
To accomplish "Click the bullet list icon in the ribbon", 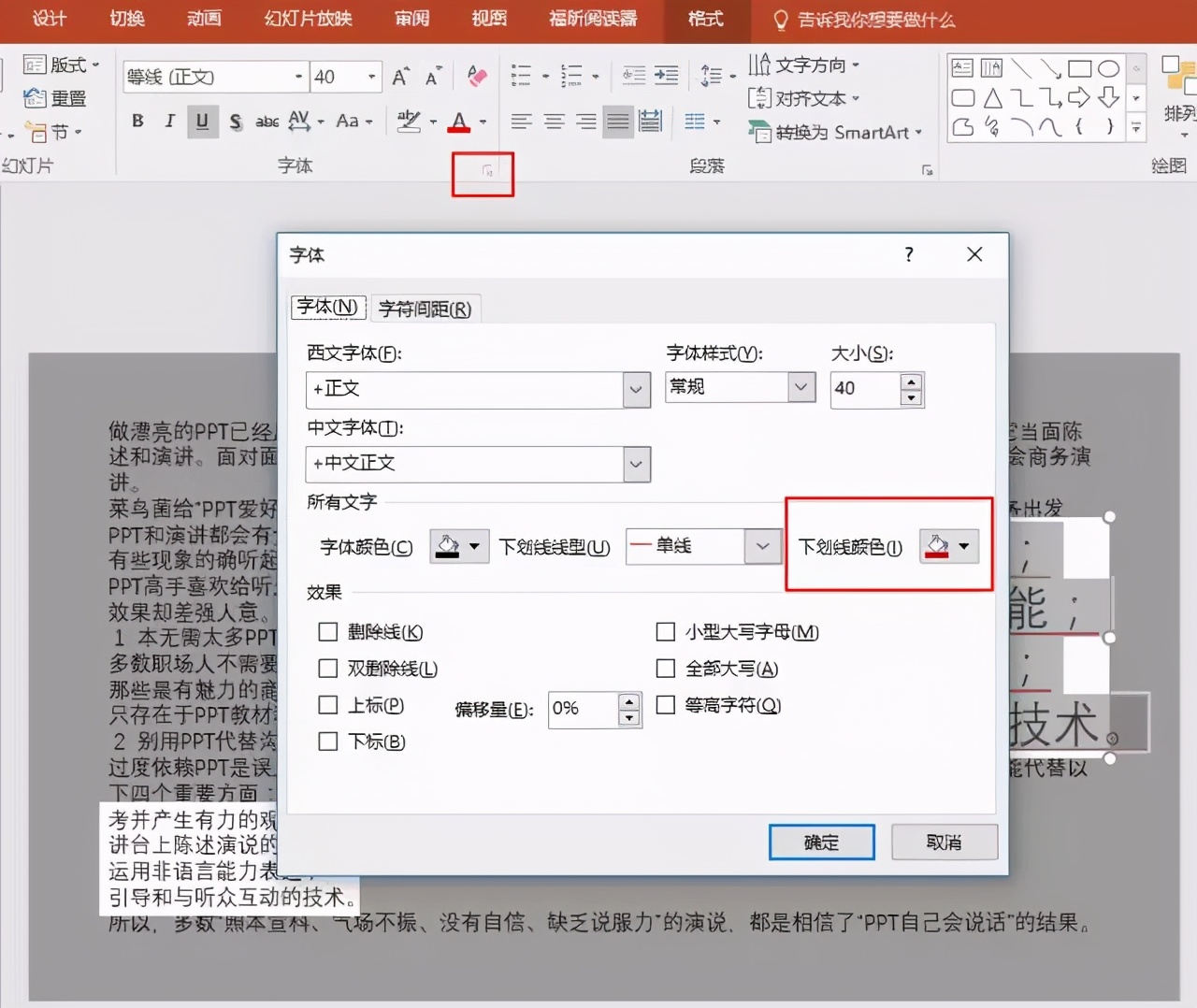I will point(520,75).
